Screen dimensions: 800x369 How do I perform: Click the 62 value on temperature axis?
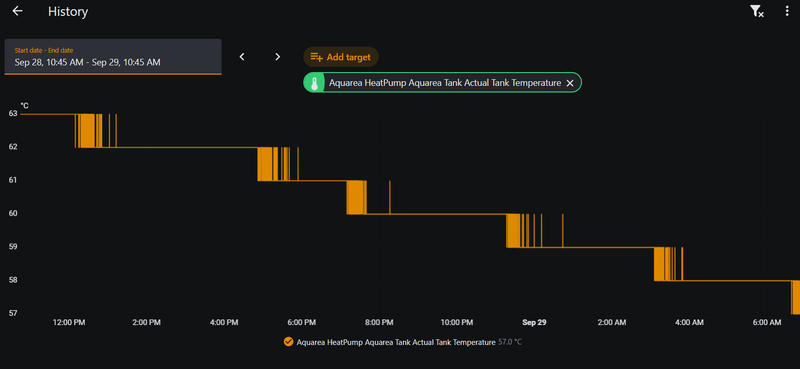click(13, 147)
